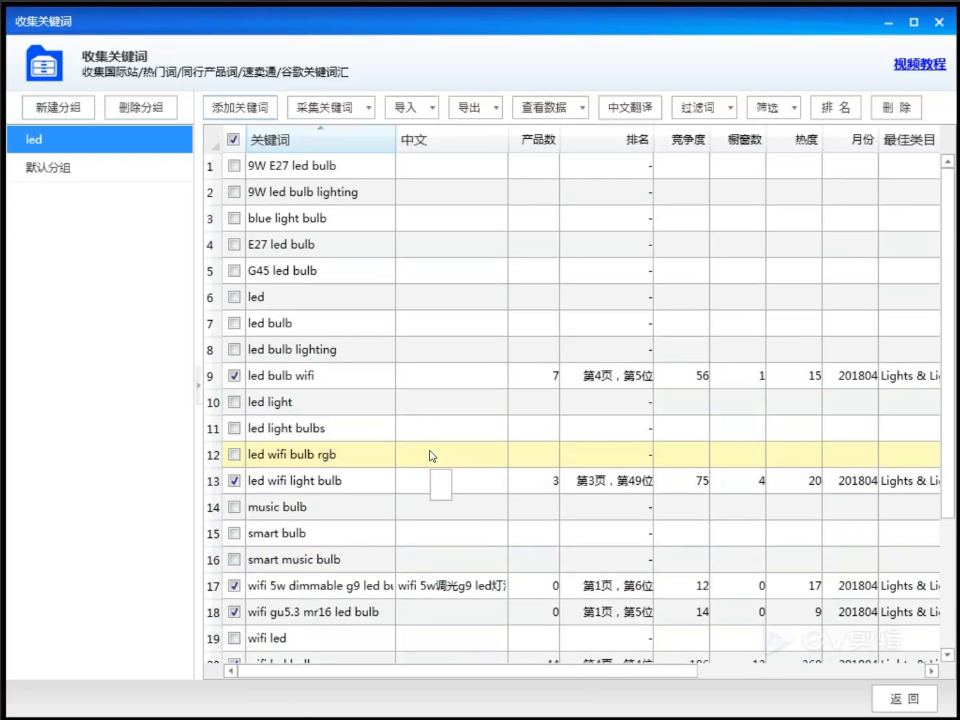This screenshot has width=960, height=720.
Task: Click the horizontal scrollbar right arrow
Action: click(931, 671)
